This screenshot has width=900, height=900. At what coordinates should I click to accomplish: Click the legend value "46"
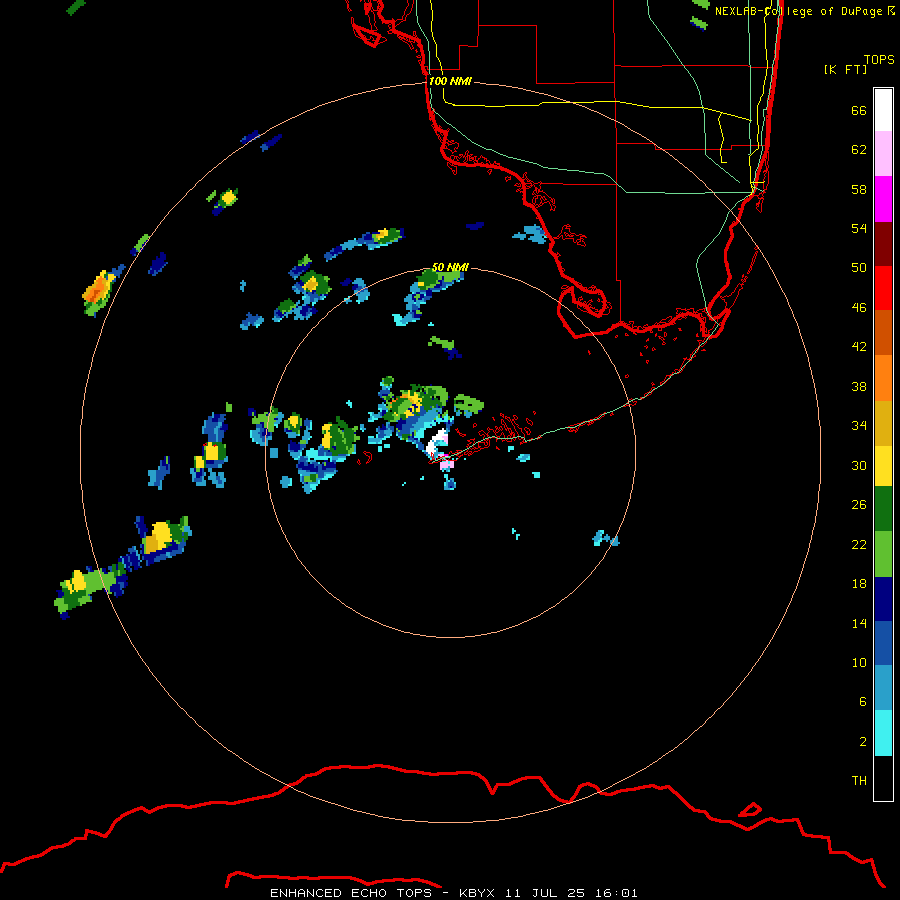click(859, 308)
